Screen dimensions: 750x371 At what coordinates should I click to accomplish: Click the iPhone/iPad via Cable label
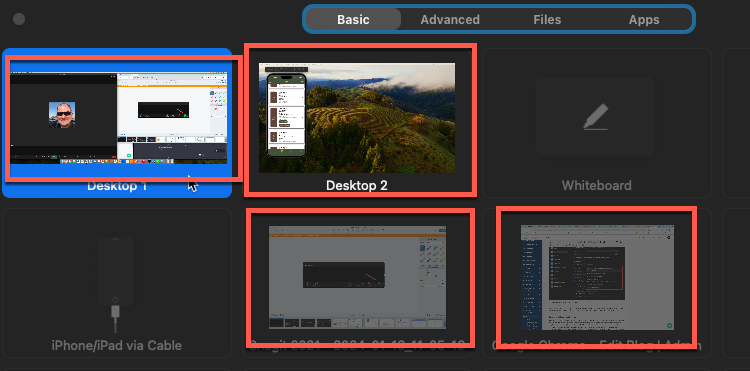click(x=117, y=345)
